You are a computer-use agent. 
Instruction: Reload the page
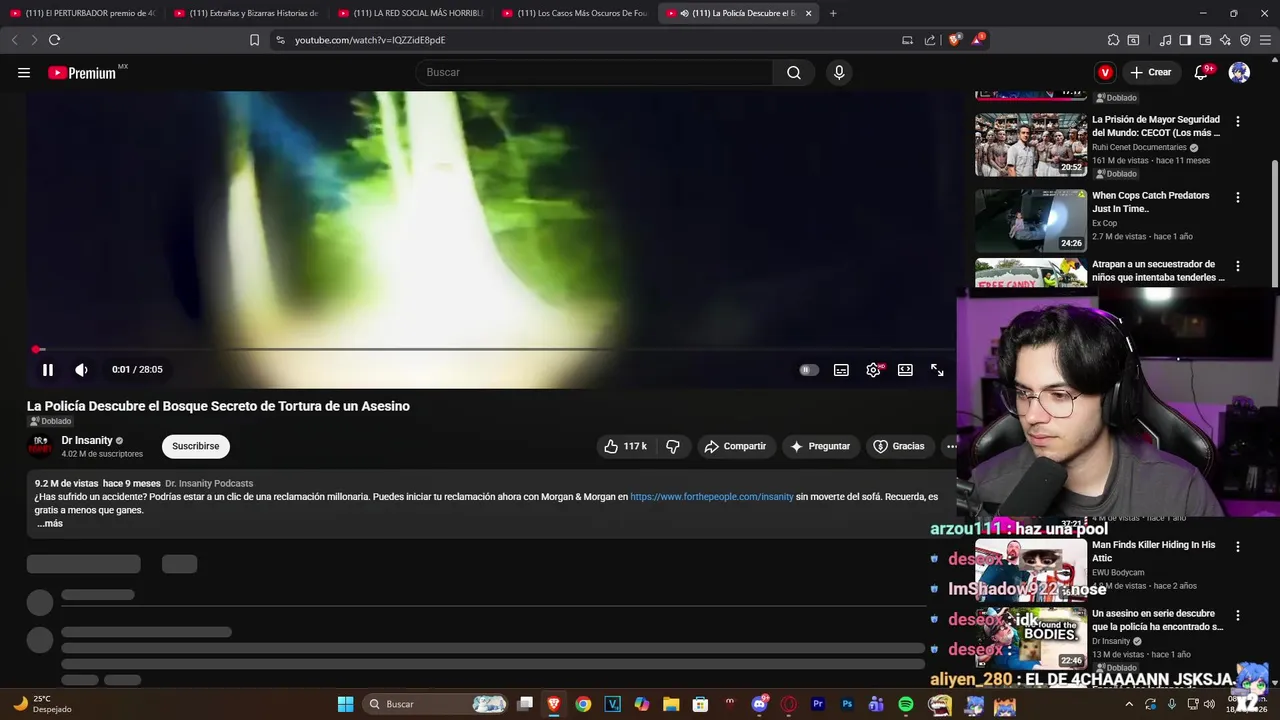tap(54, 40)
